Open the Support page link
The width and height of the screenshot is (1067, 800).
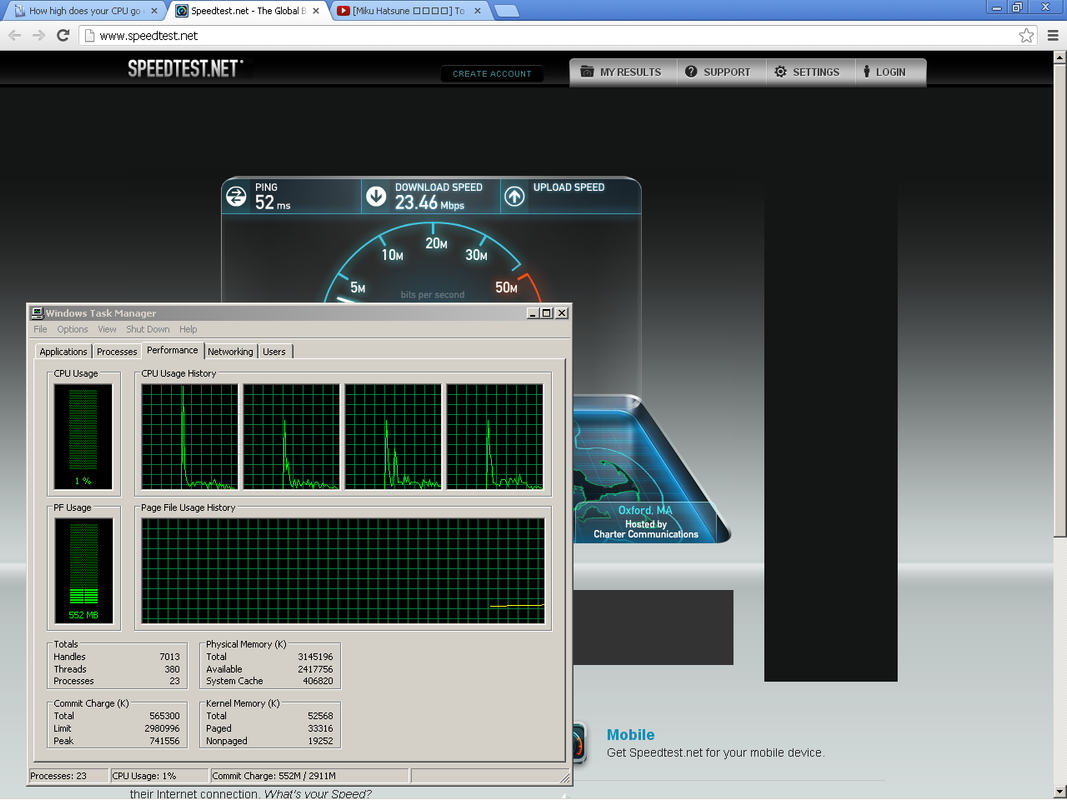717,72
